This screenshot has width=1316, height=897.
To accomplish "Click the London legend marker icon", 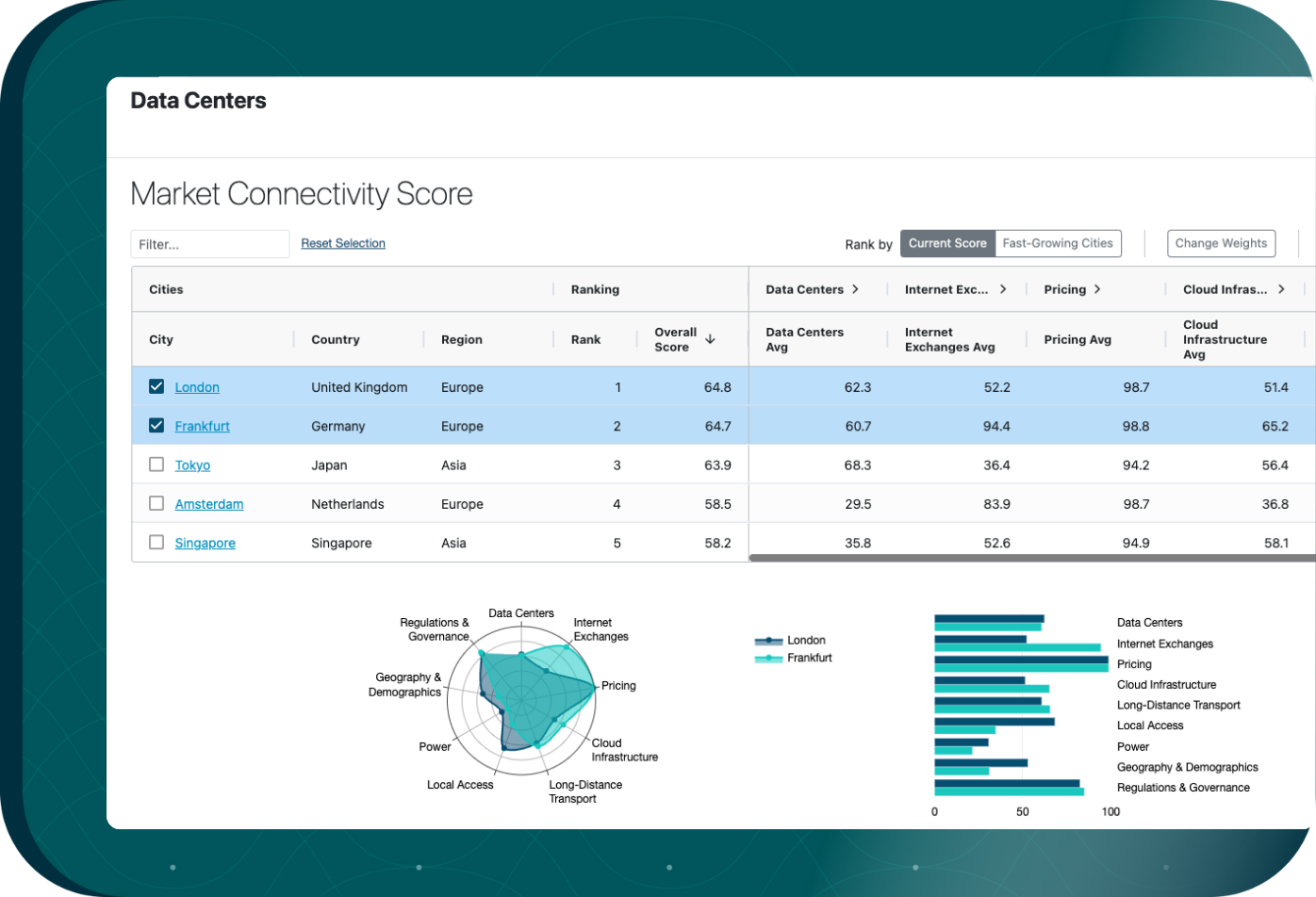I will tap(769, 641).
